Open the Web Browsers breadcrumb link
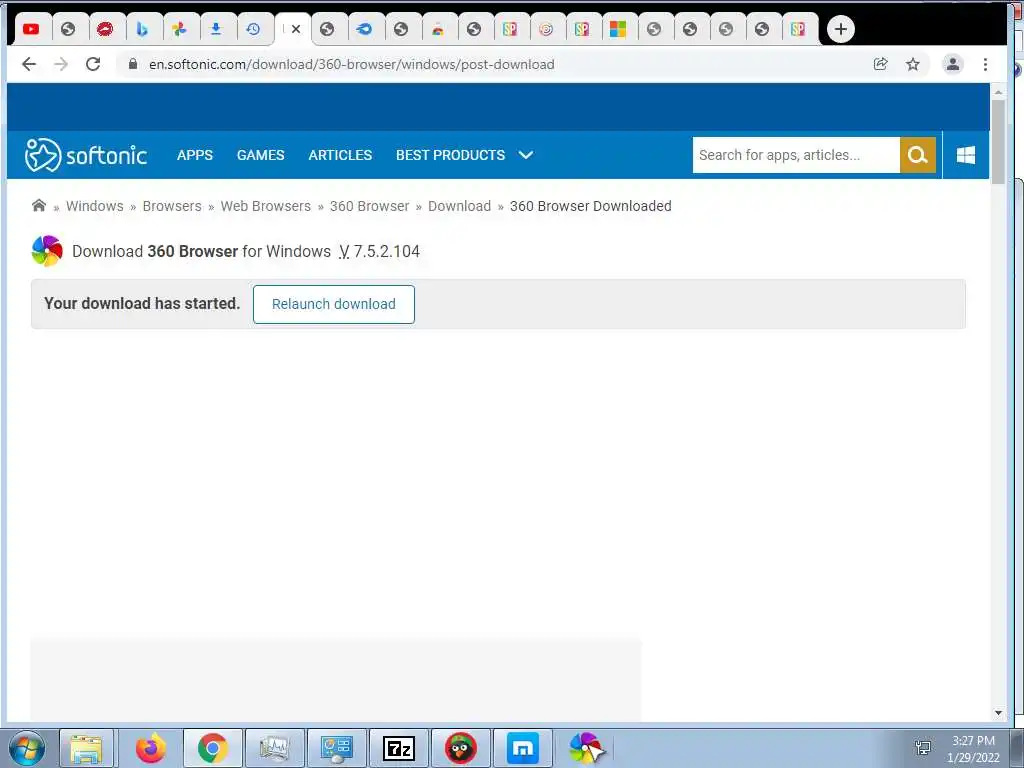 tap(266, 206)
